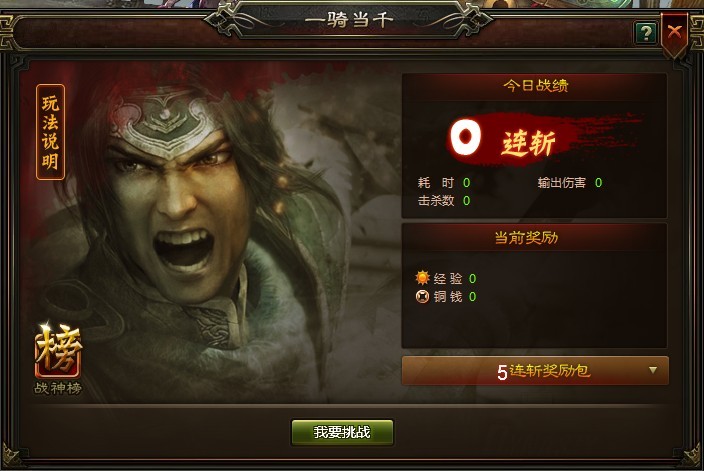The image size is (704, 471).
Task: Click the 一骑当千 title banner
Action: pyautogui.click(x=349, y=20)
